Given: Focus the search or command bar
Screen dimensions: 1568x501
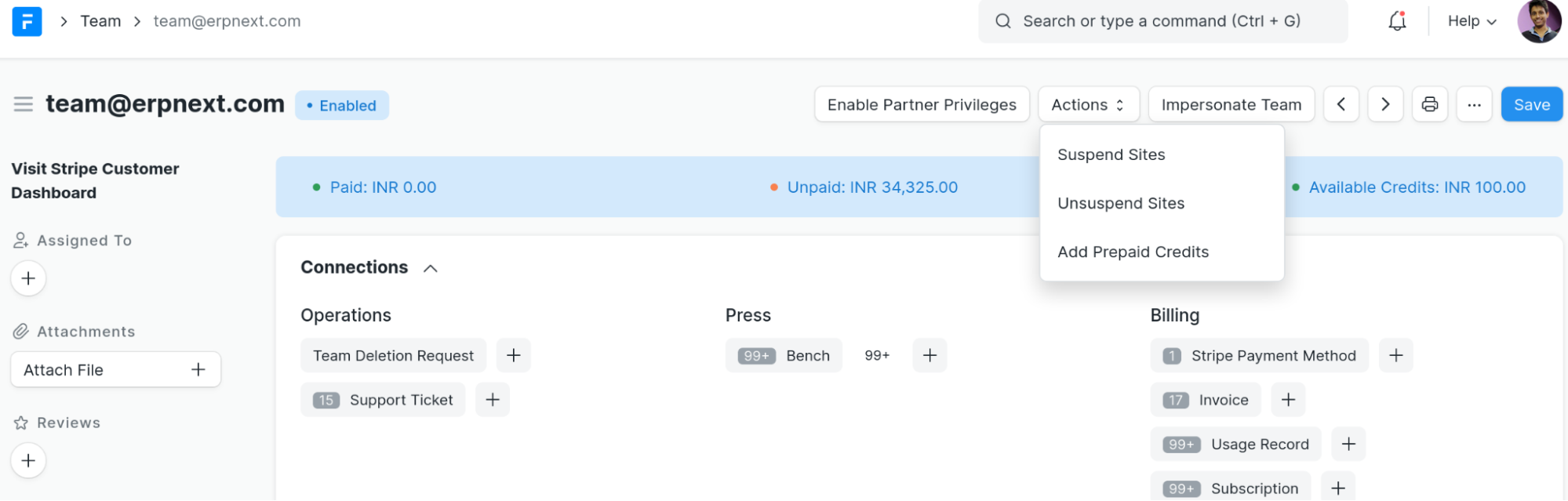Looking at the screenshot, I should coord(1161,21).
